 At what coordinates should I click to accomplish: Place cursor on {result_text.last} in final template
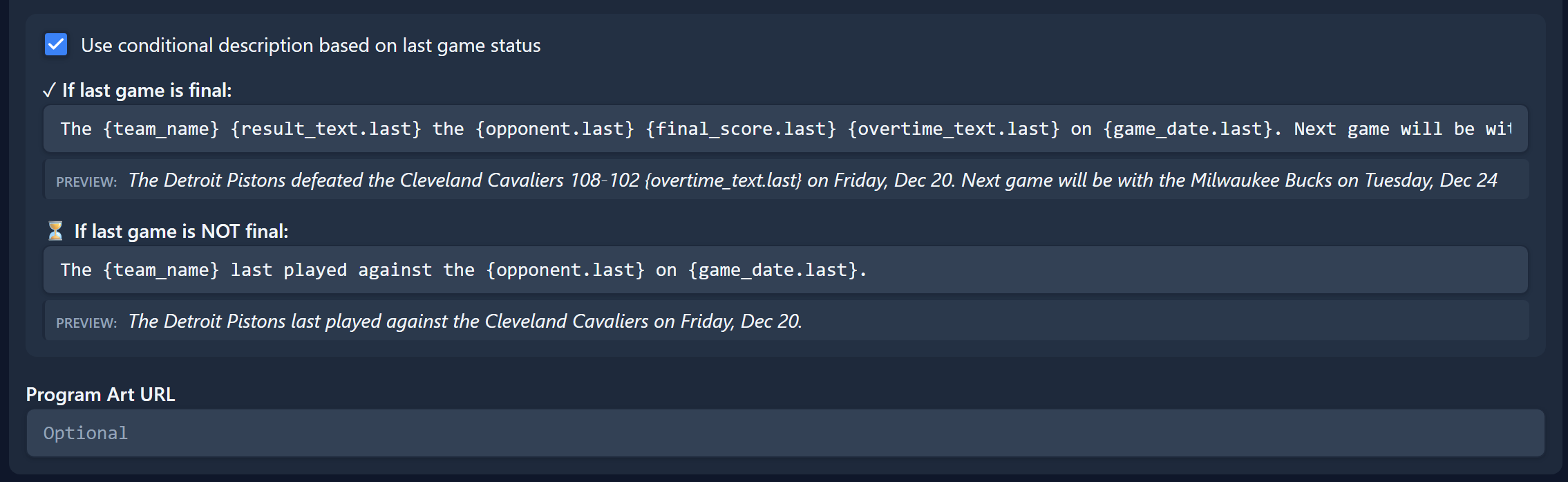pos(325,129)
